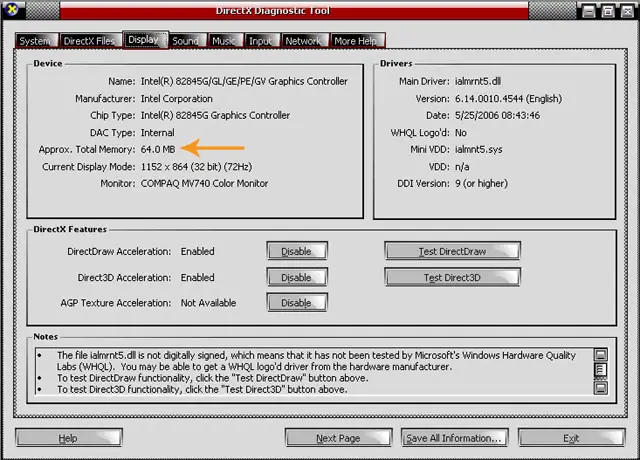Click the VDD value n/a
This screenshot has width=640, height=460.
[462, 167]
